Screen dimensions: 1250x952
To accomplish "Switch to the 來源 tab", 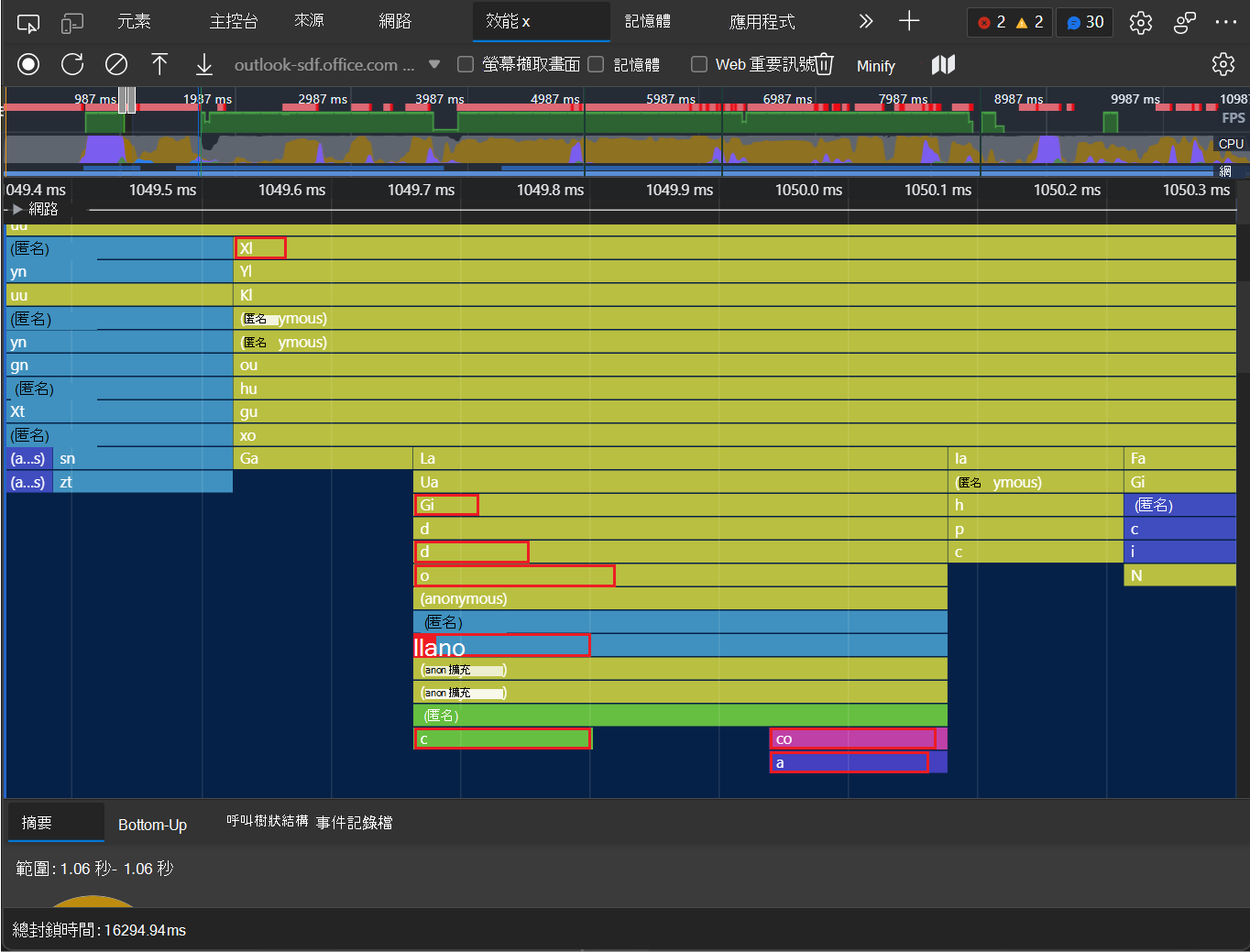I will [309, 21].
